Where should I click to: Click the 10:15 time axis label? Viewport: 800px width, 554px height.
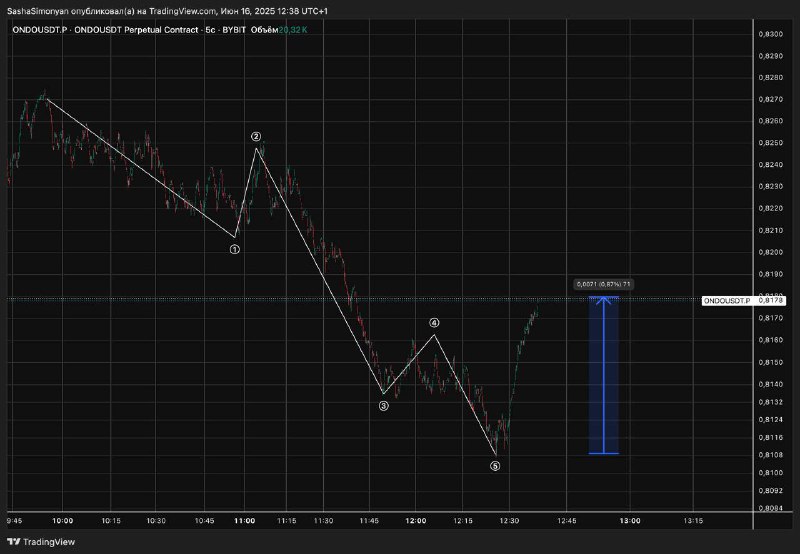111,521
